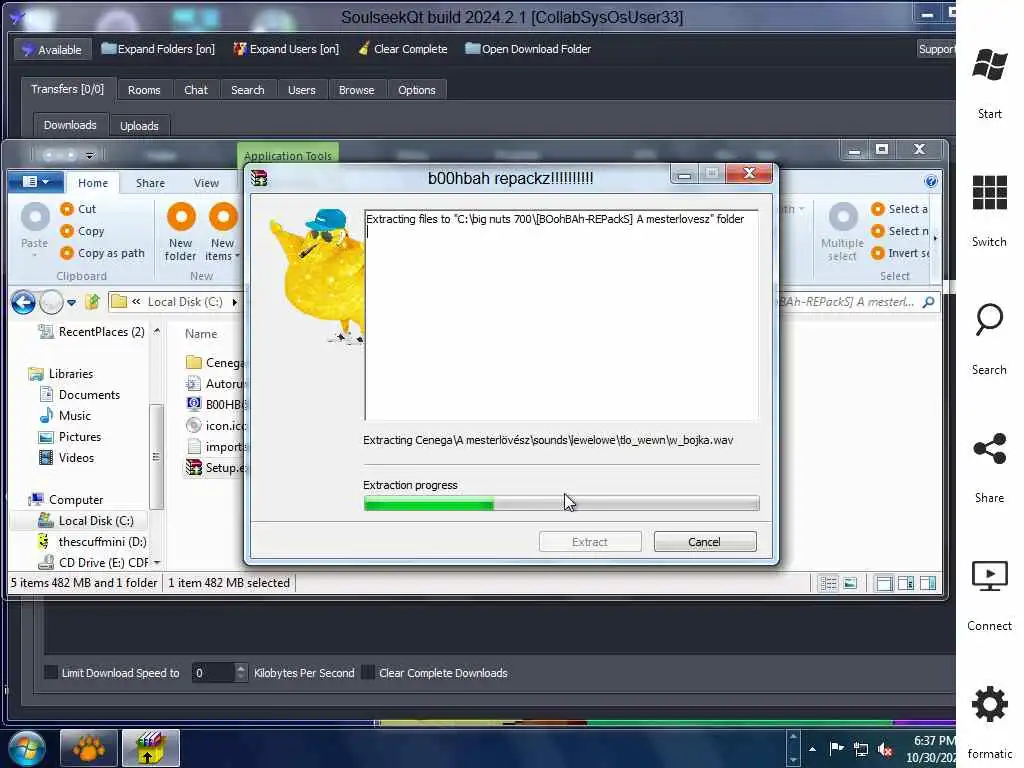Adjust the download speed spinner
This screenshot has width=1024, height=768.
point(241,672)
